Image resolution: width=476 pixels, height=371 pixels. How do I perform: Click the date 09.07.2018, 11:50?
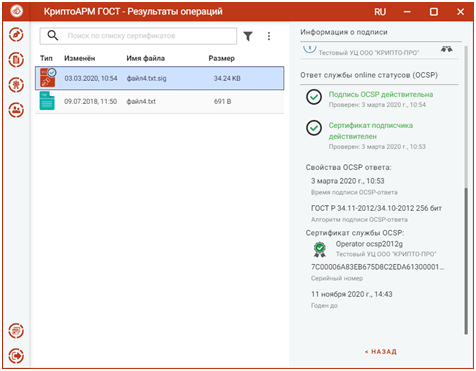(x=91, y=101)
